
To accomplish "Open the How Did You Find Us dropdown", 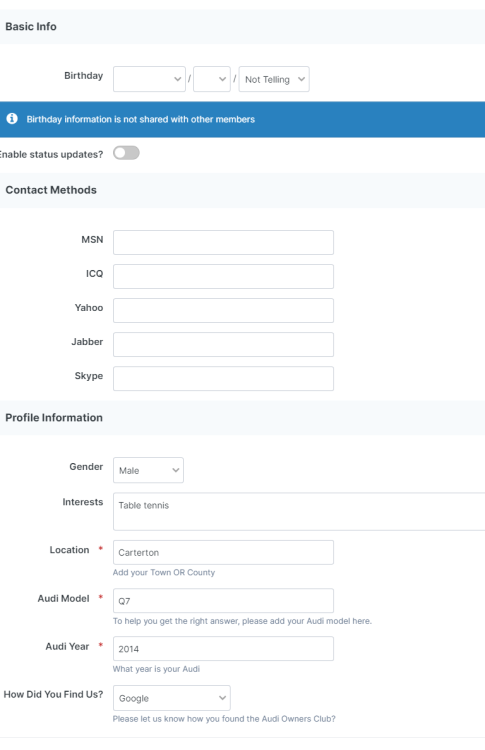I will pos(172,698).
